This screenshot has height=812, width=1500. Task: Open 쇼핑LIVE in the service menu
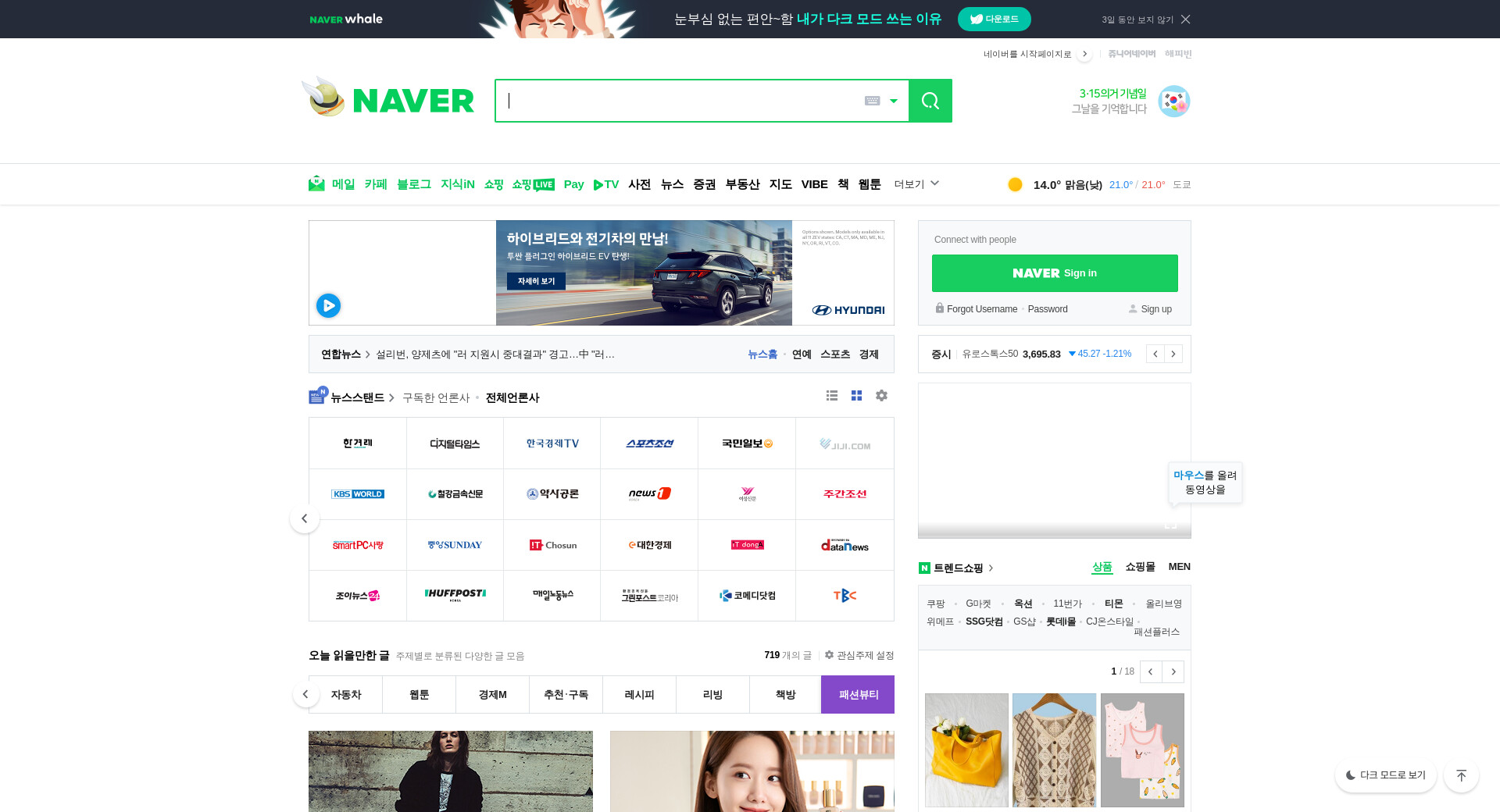click(x=533, y=184)
